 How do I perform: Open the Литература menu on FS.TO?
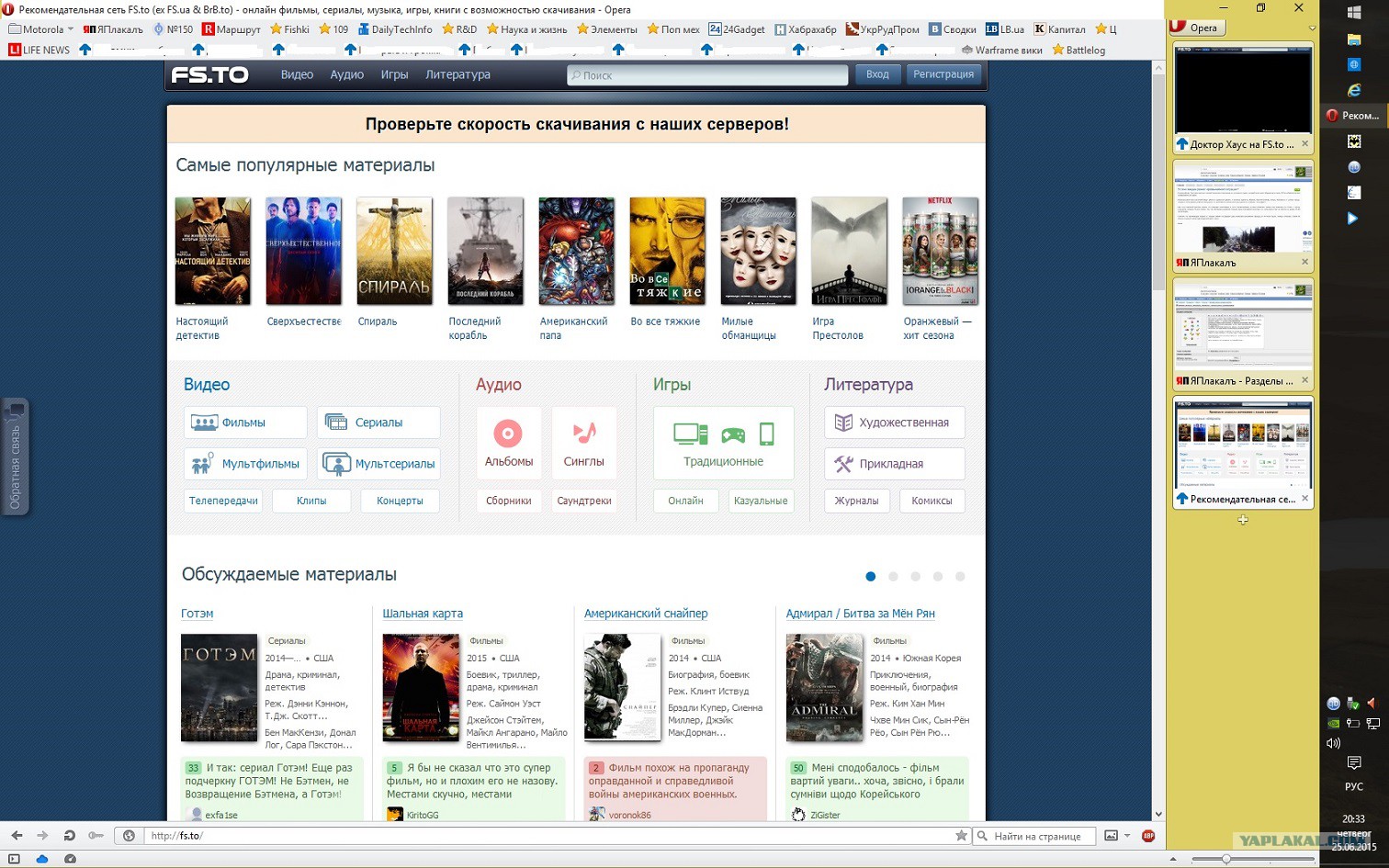coord(457,74)
